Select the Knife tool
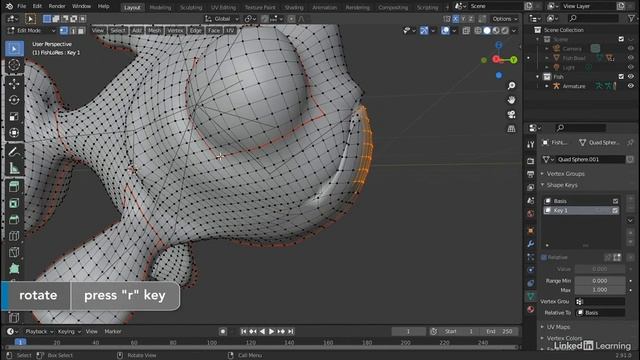This screenshot has height=360, width=640. coord(14,252)
